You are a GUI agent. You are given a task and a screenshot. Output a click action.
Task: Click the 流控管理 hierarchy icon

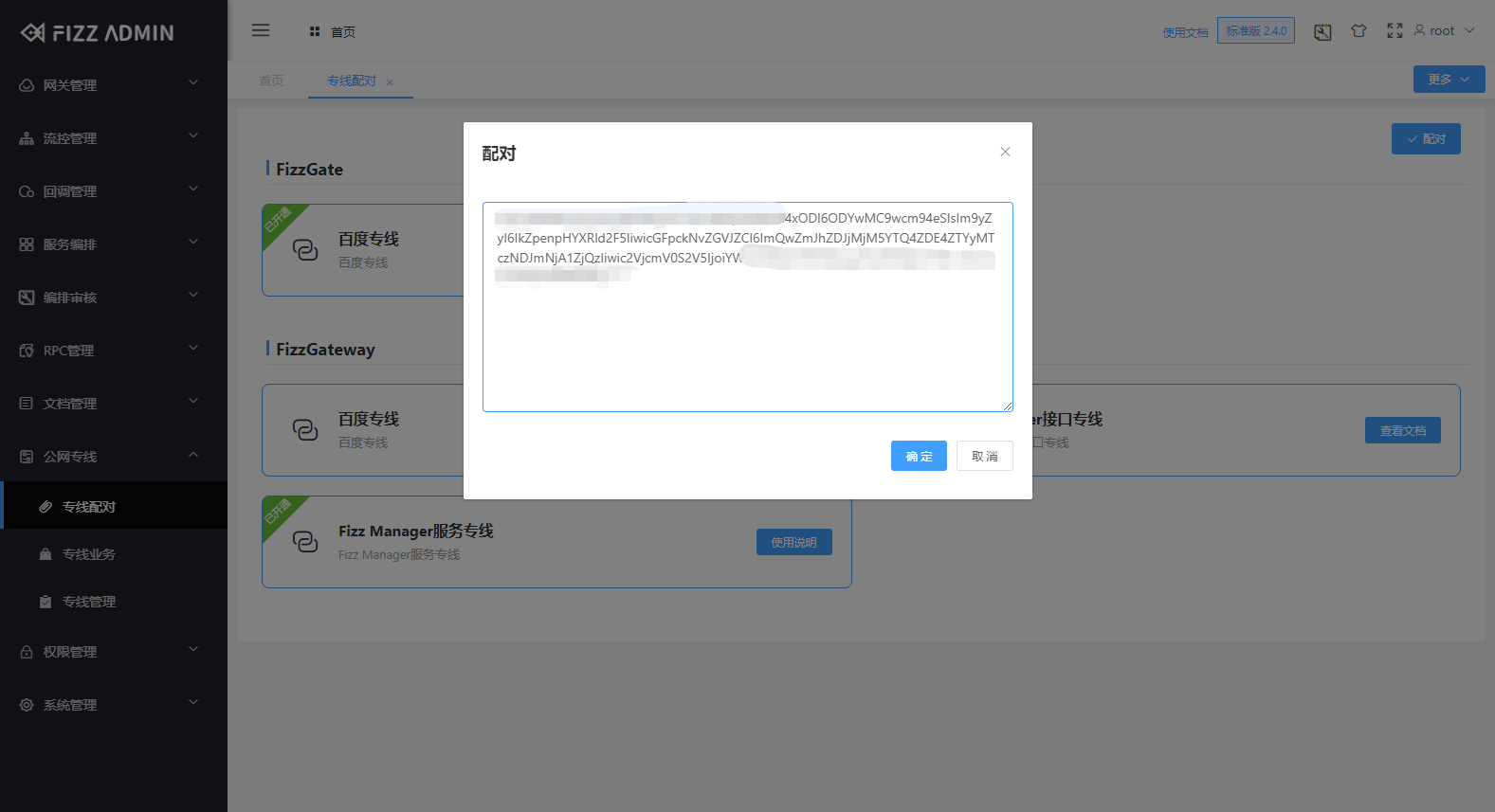coord(27,138)
